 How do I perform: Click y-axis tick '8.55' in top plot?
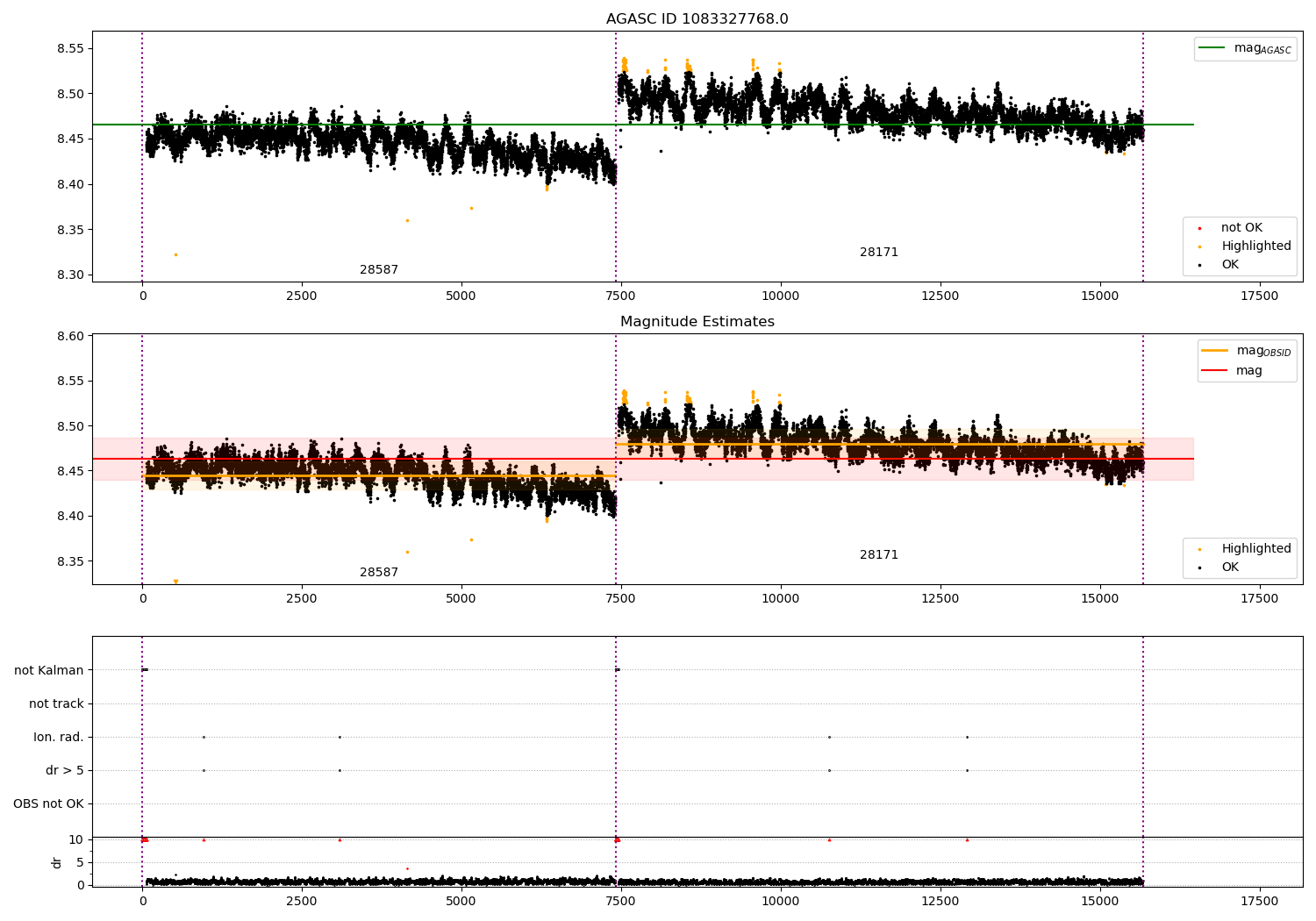[x=70, y=48]
